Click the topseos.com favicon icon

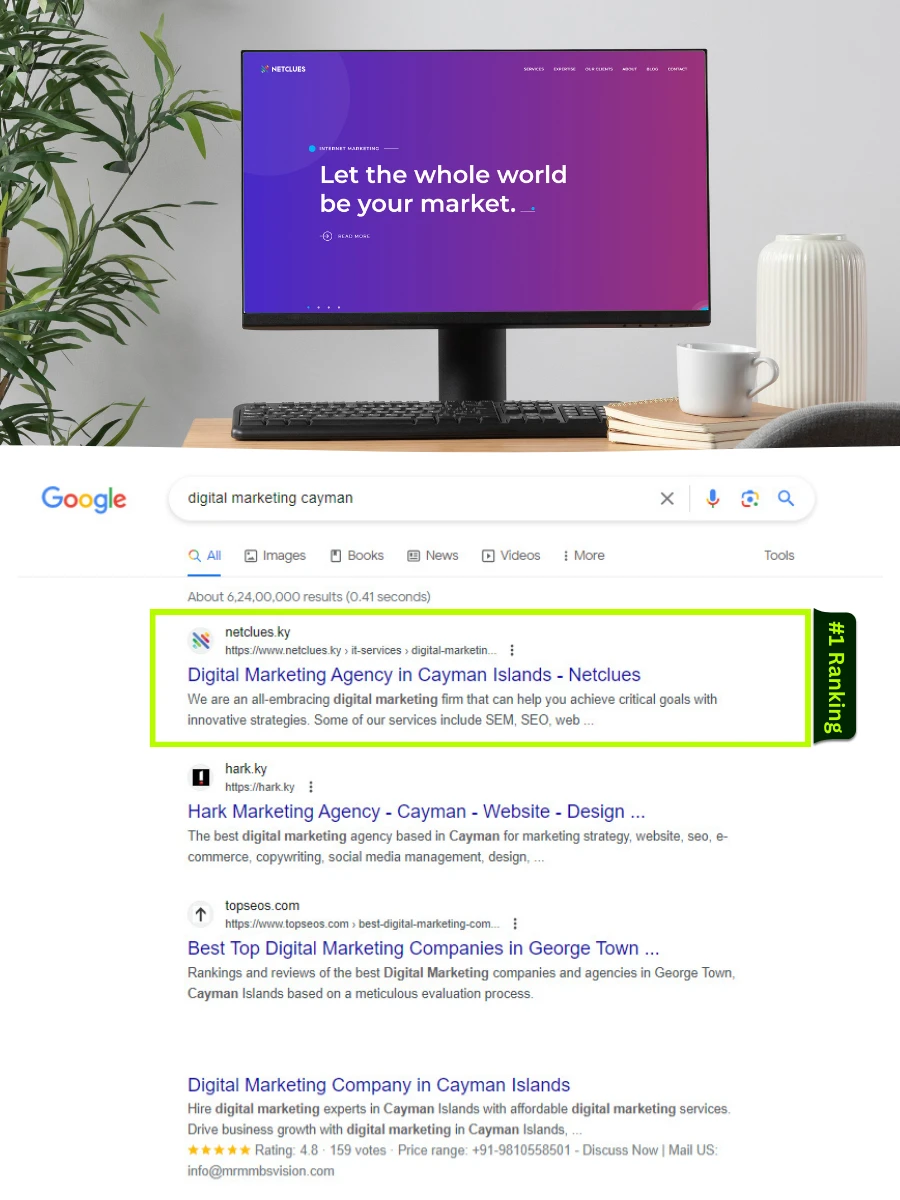(201, 914)
